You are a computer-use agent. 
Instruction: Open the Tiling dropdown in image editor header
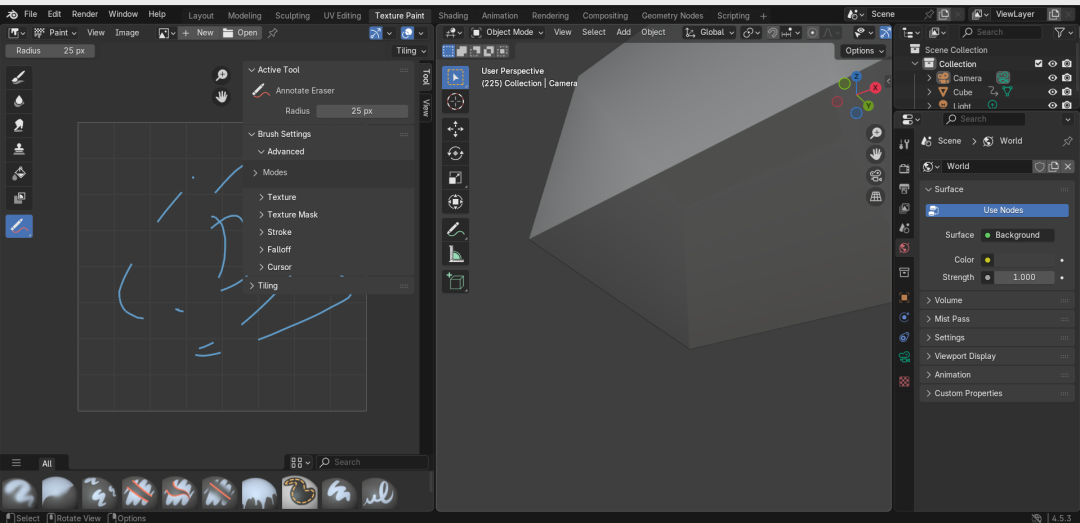(x=410, y=50)
